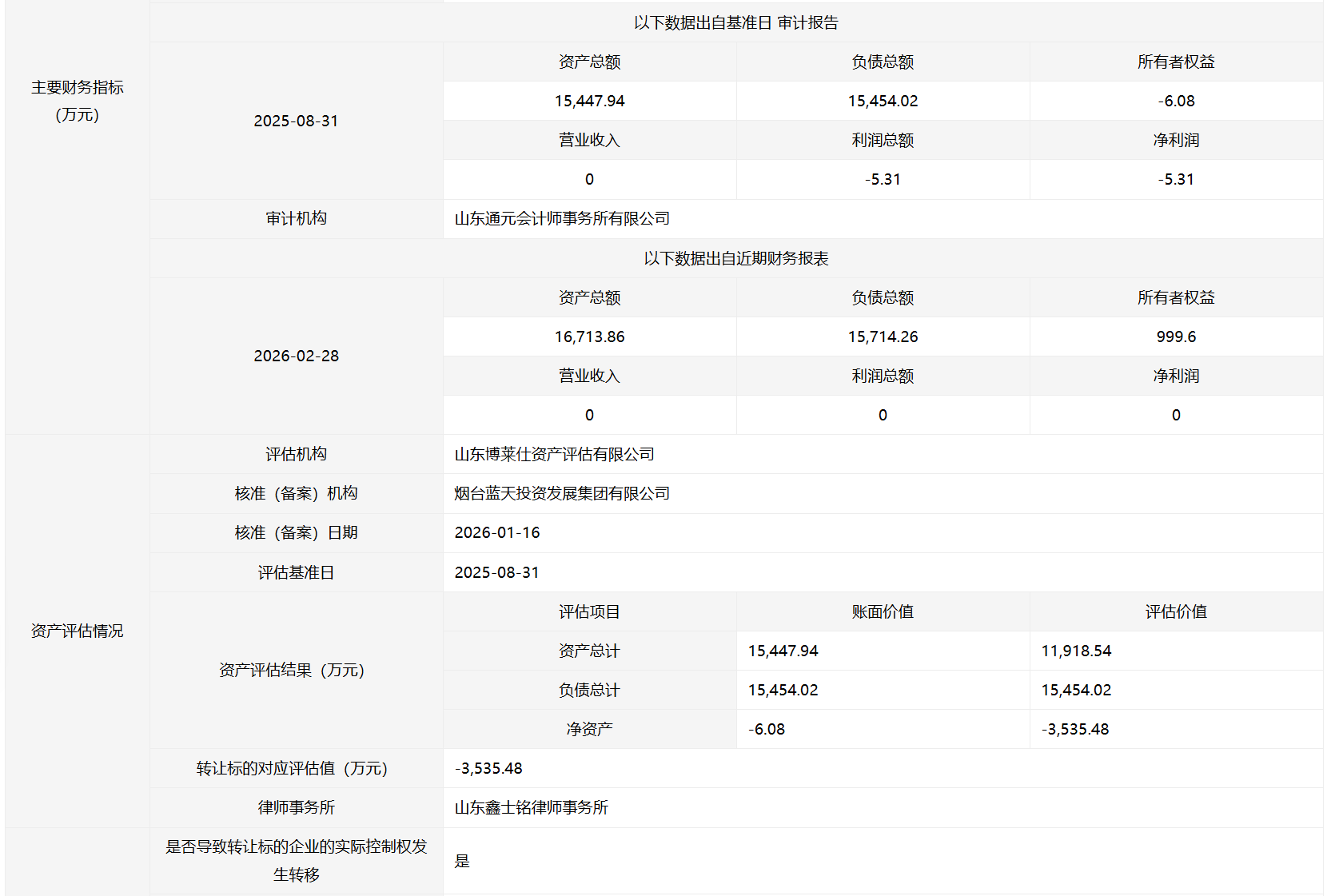Image resolution: width=1327 pixels, height=896 pixels.
Task: Click the 以下数据出自基准日 审计报告 header row
Action: [735, 23]
